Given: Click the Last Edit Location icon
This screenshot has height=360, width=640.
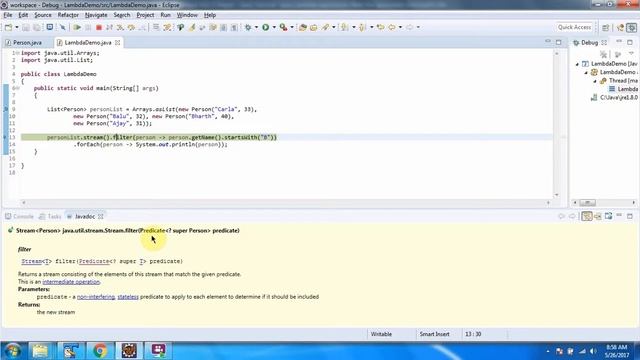Looking at the screenshot, I should click(x=380, y=27).
